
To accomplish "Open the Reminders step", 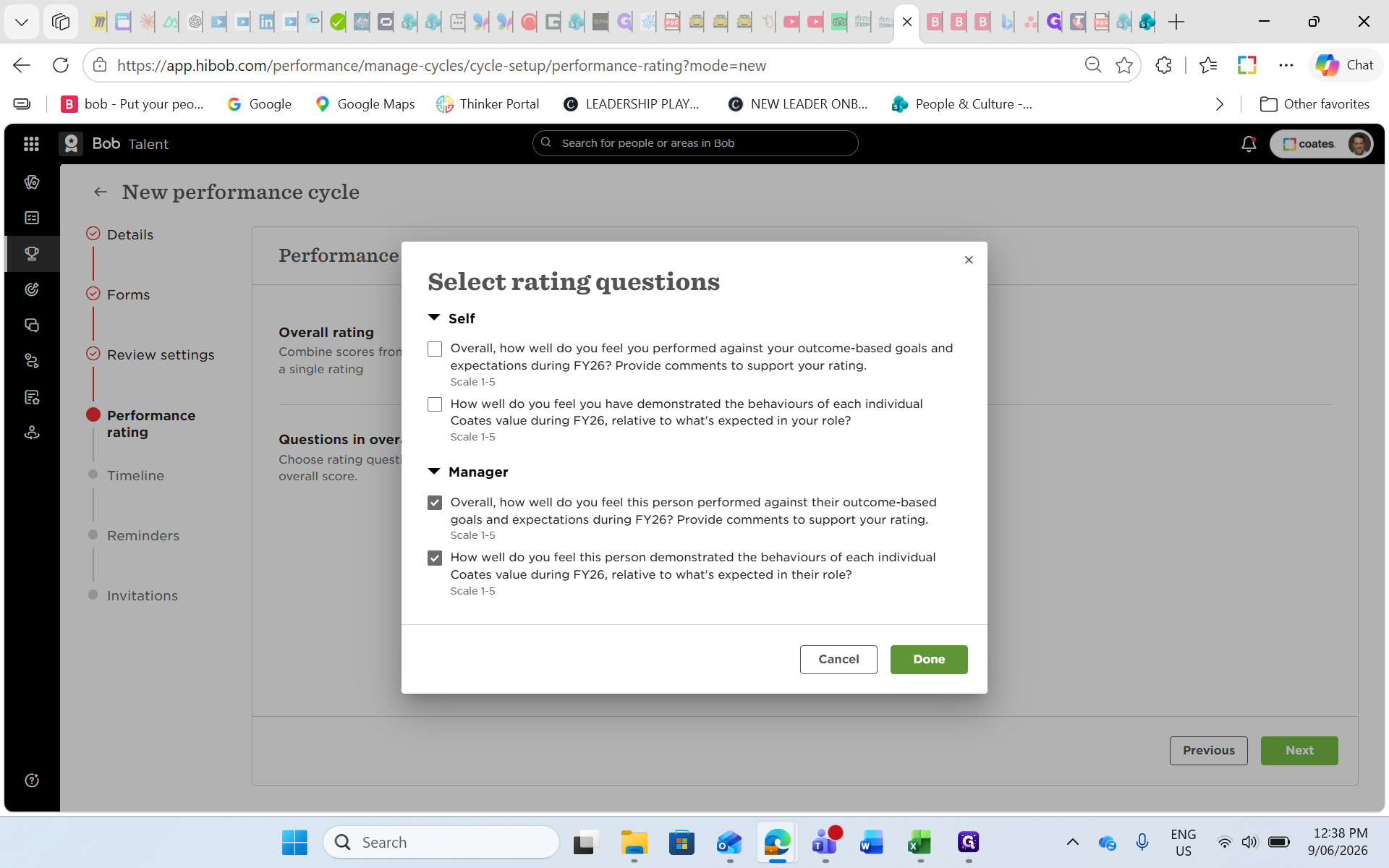I will pos(143,535).
